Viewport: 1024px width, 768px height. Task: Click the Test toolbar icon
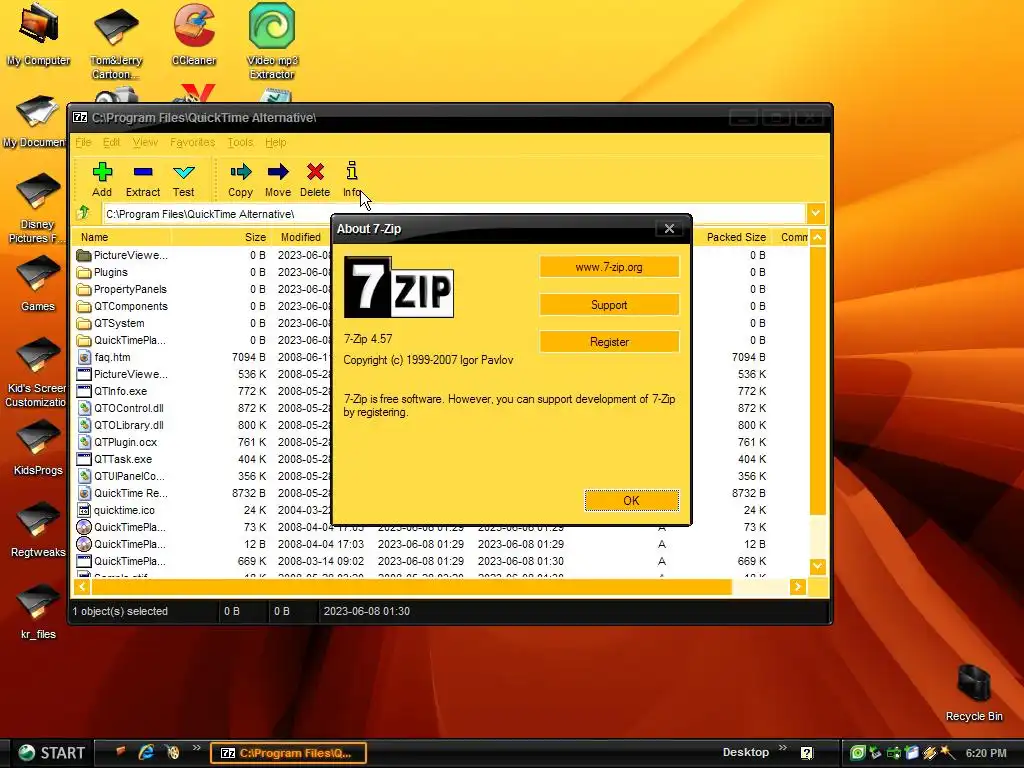click(184, 179)
